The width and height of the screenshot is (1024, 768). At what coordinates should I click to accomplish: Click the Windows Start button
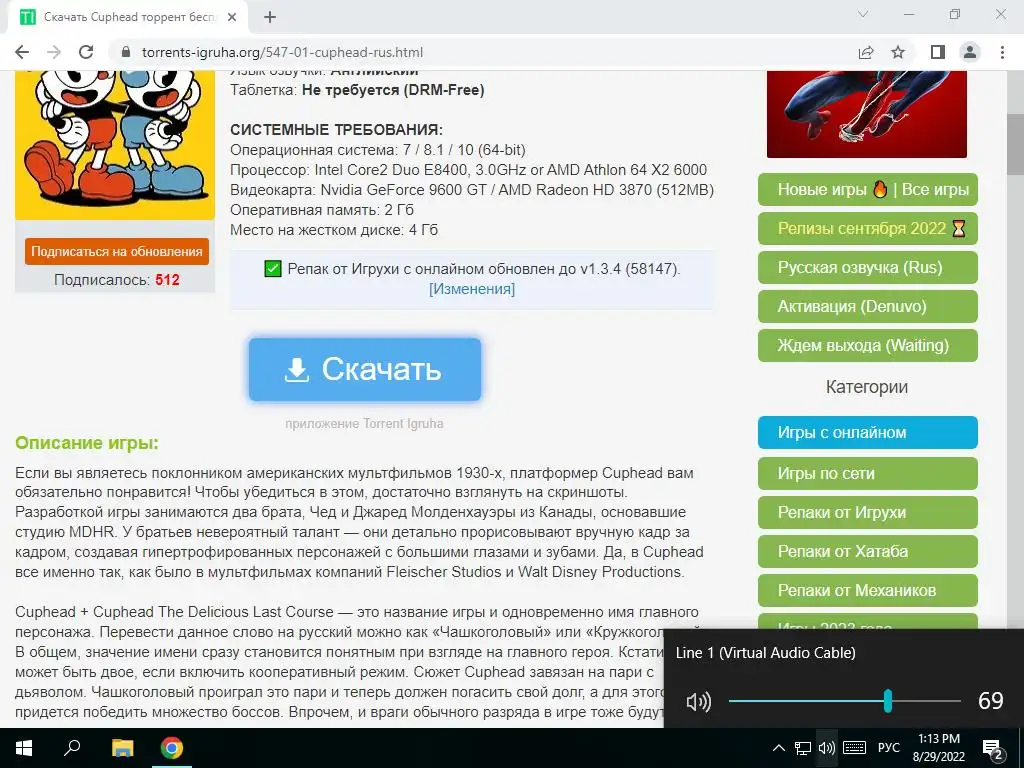pos(24,748)
